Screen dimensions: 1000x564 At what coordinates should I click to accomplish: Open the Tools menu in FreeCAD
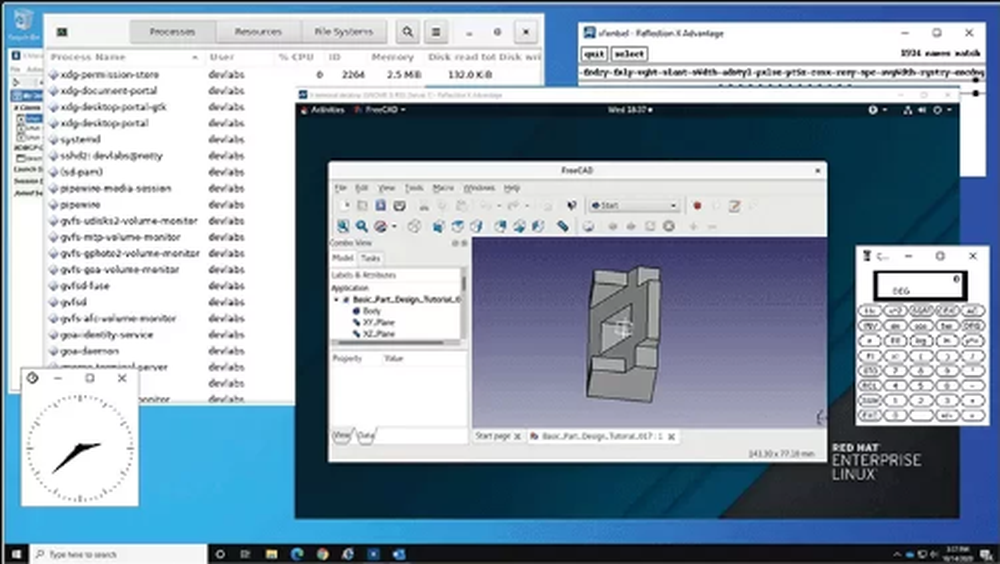coord(414,188)
